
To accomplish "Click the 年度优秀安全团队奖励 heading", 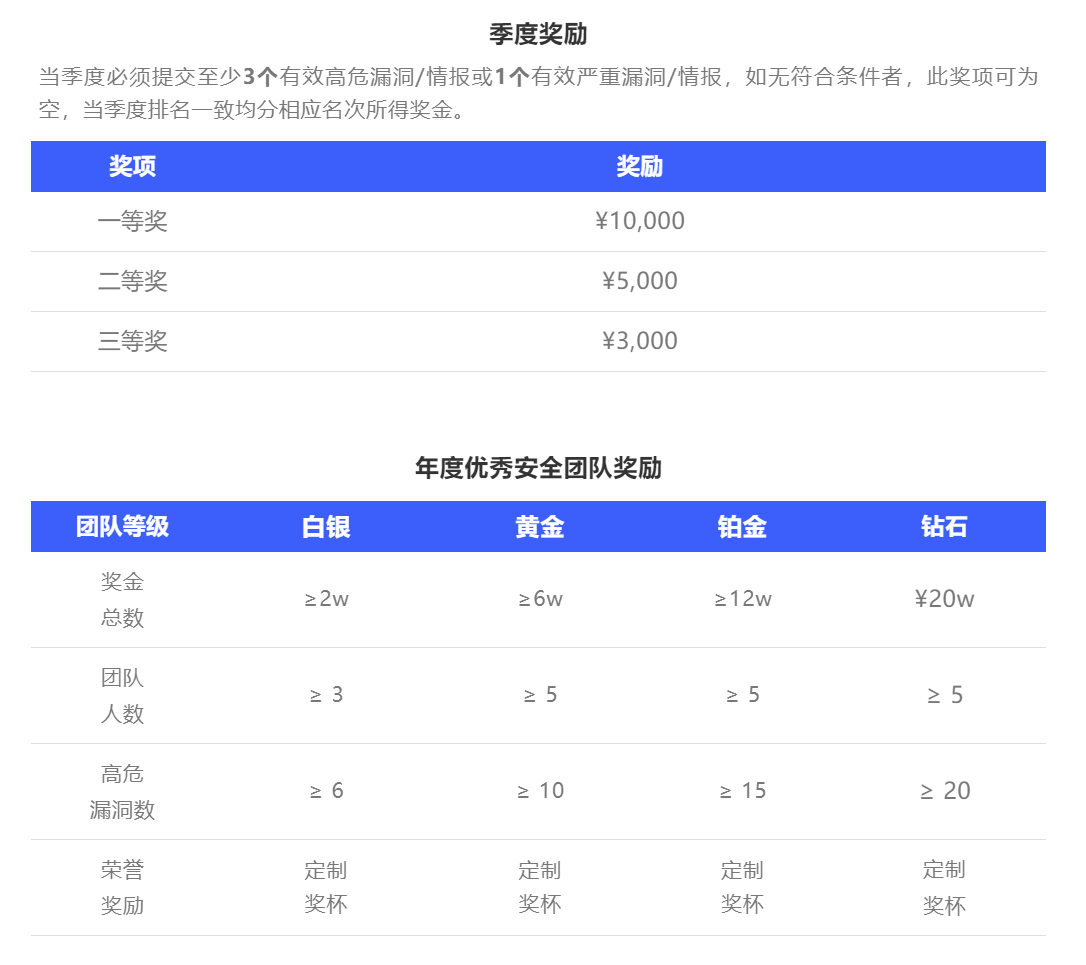I will coord(538,468).
